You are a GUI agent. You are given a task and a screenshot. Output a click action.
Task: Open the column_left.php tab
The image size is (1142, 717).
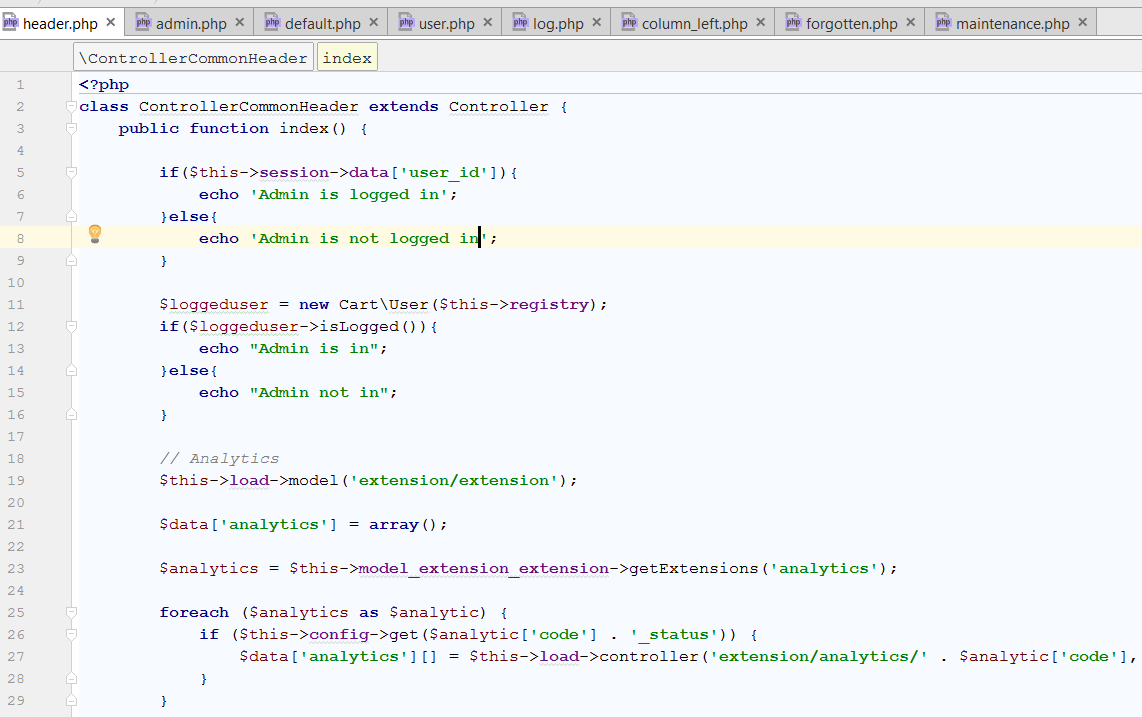click(694, 23)
